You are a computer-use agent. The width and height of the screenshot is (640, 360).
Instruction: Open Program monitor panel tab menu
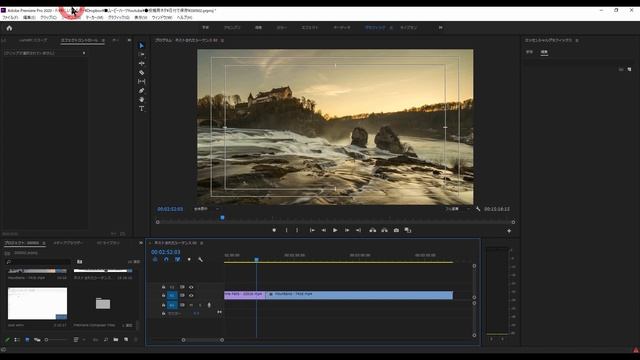[x=222, y=40]
